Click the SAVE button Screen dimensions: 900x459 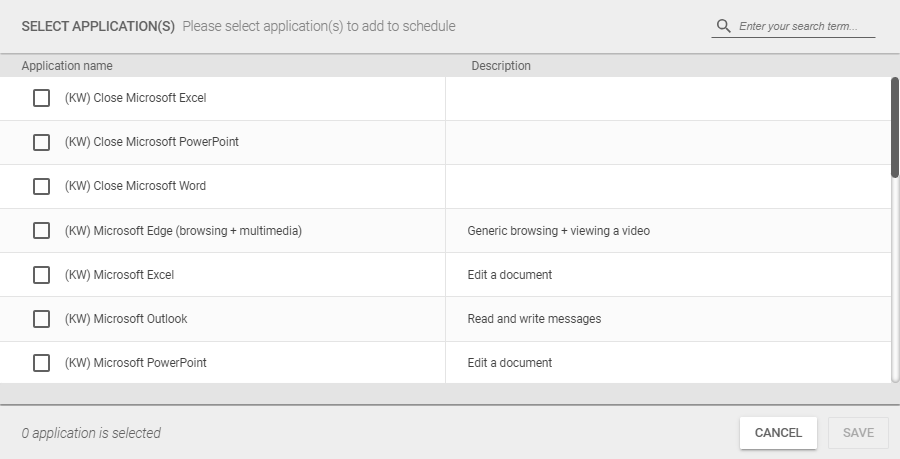pyautogui.click(x=859, y=433)
